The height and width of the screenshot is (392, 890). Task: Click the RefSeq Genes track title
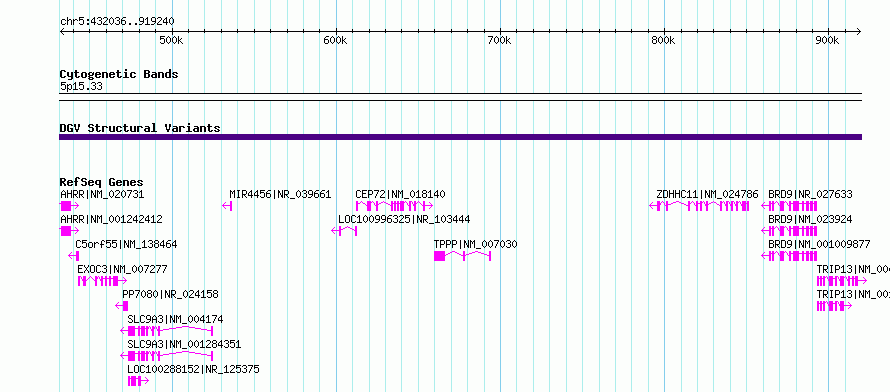pyautogui.click(x=102, y=182)
